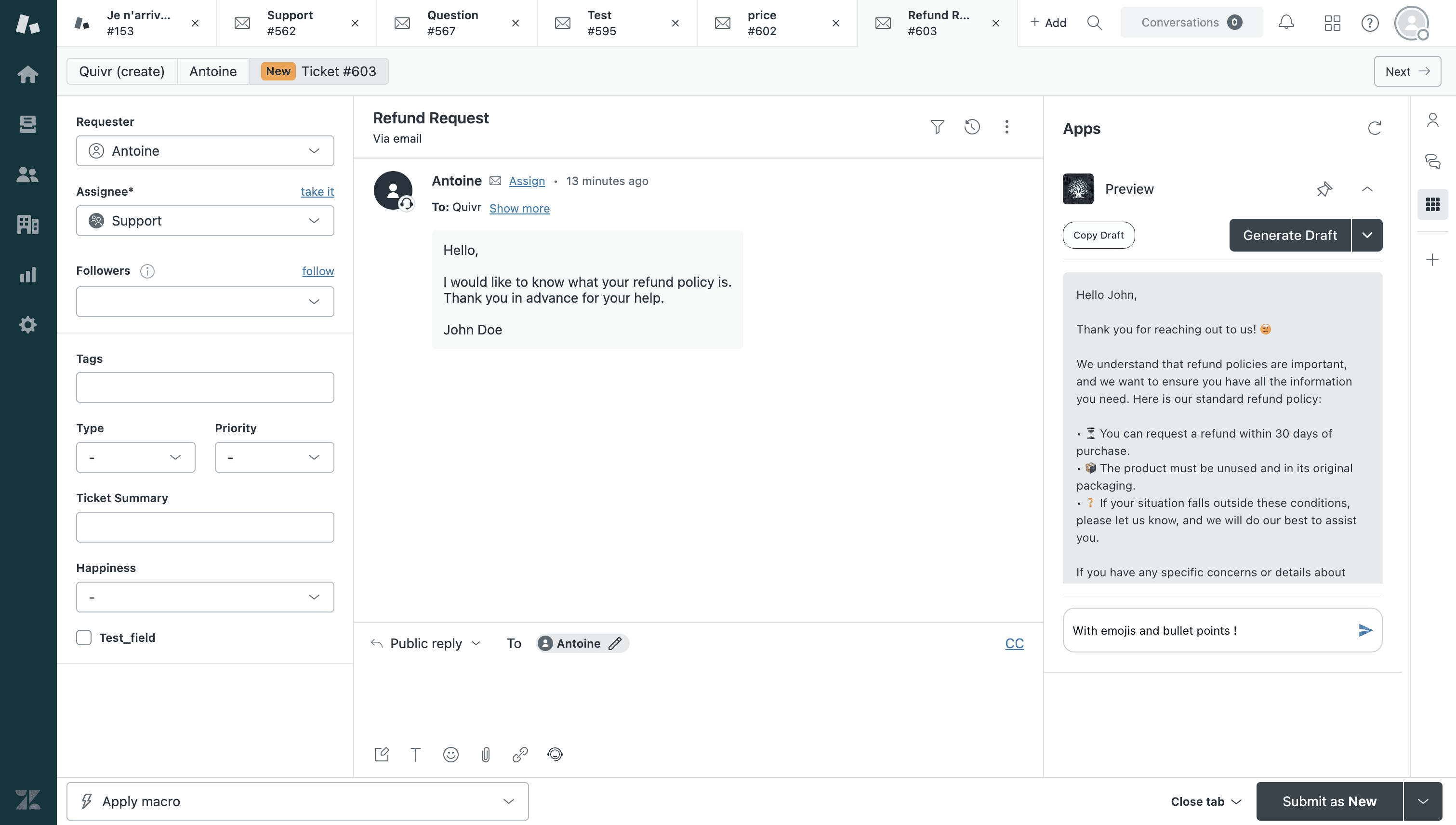Open notifications bell icon

tap(1286, 23)
